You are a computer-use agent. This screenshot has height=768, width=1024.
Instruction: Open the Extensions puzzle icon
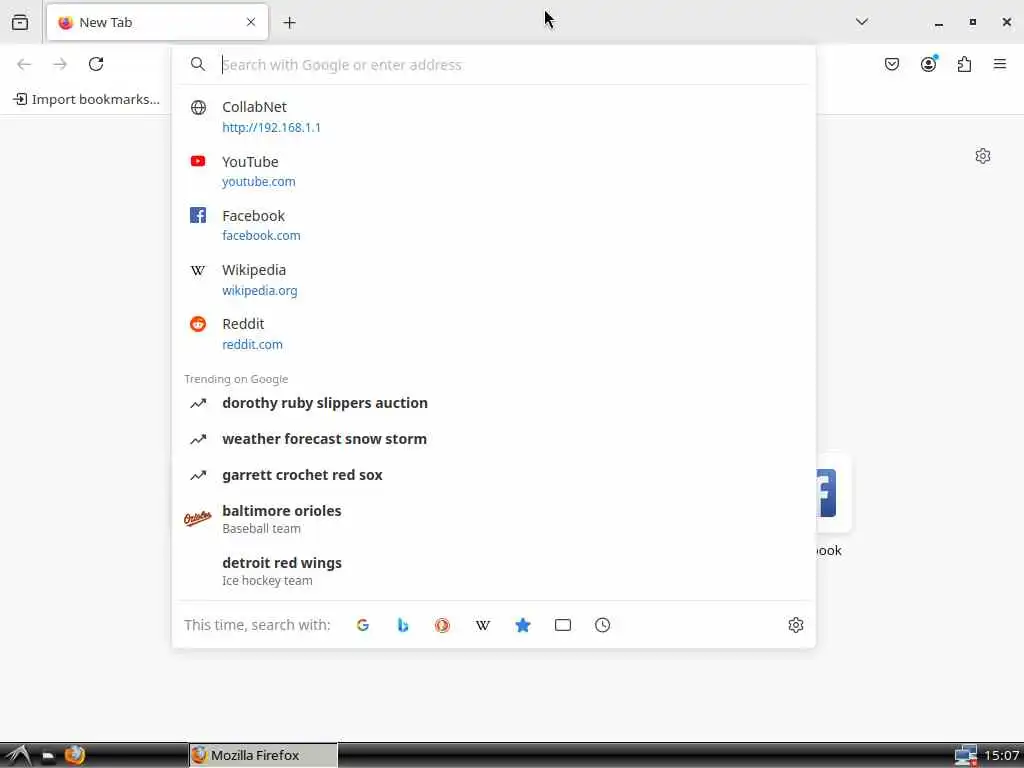tap(965, 64)
